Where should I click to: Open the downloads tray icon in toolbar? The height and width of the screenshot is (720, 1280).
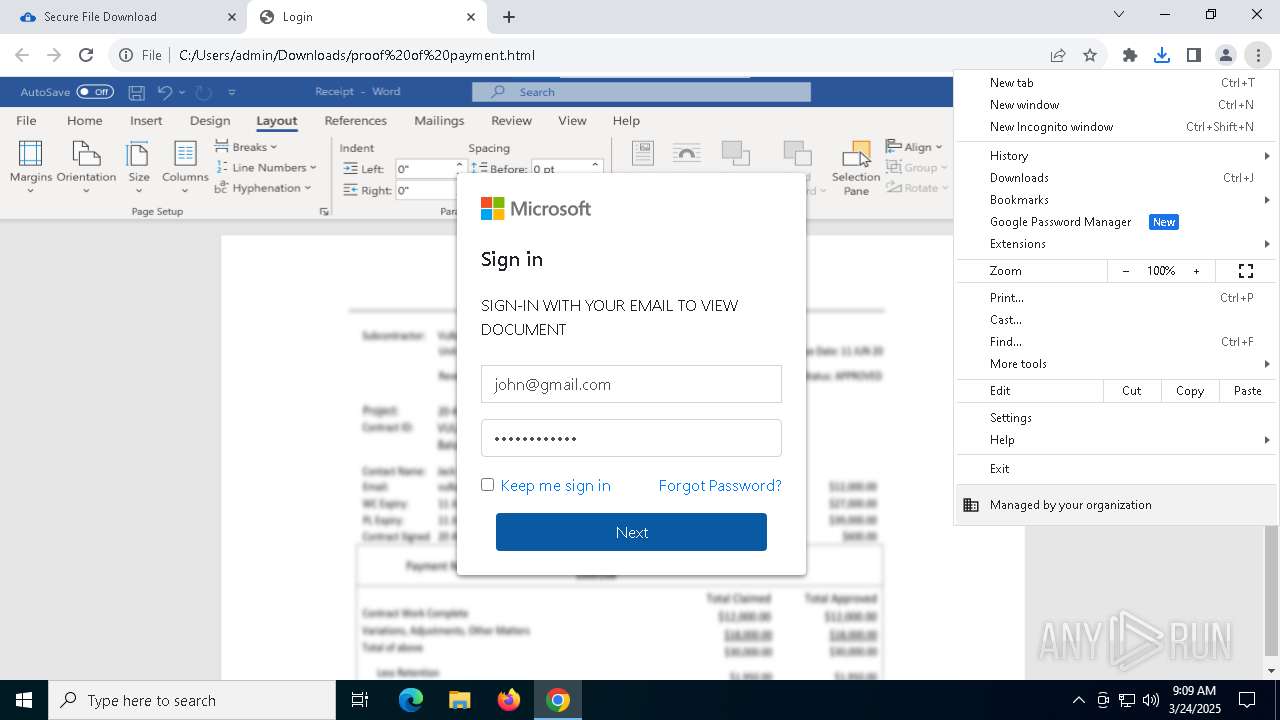click(x=1162, y=55)
